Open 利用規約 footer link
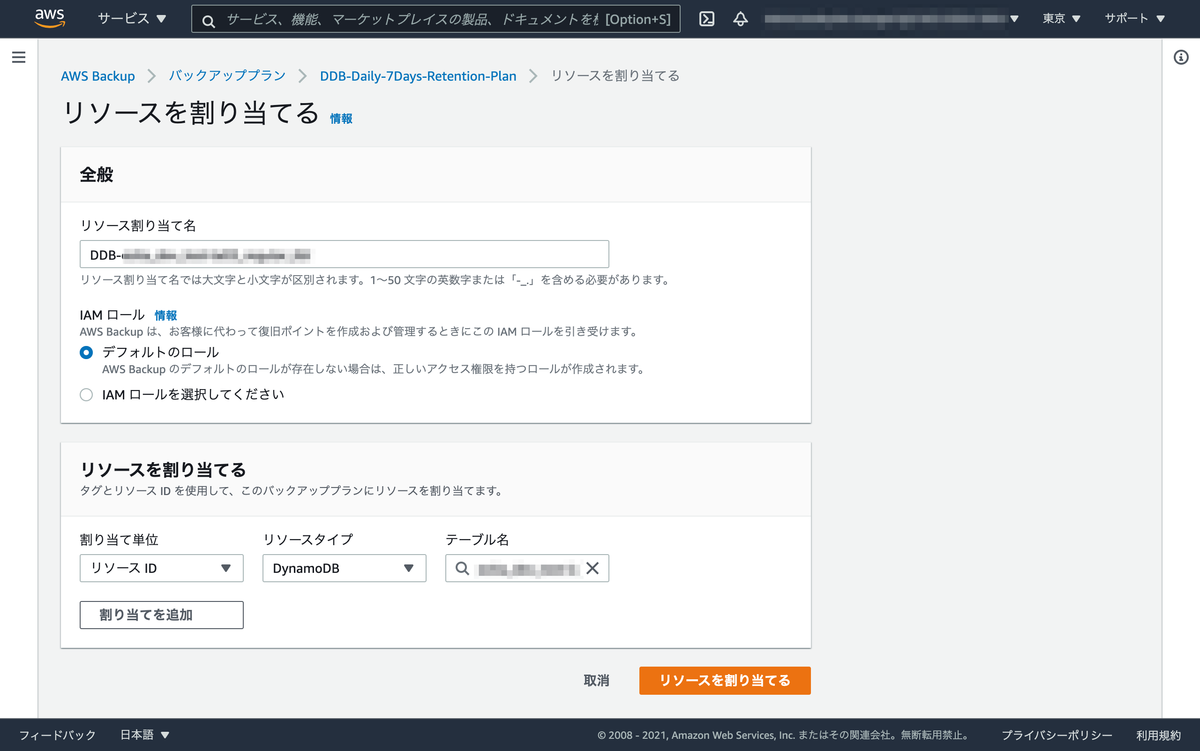1200x751 pixels. pyautogui.click(x=1158, y=735)
